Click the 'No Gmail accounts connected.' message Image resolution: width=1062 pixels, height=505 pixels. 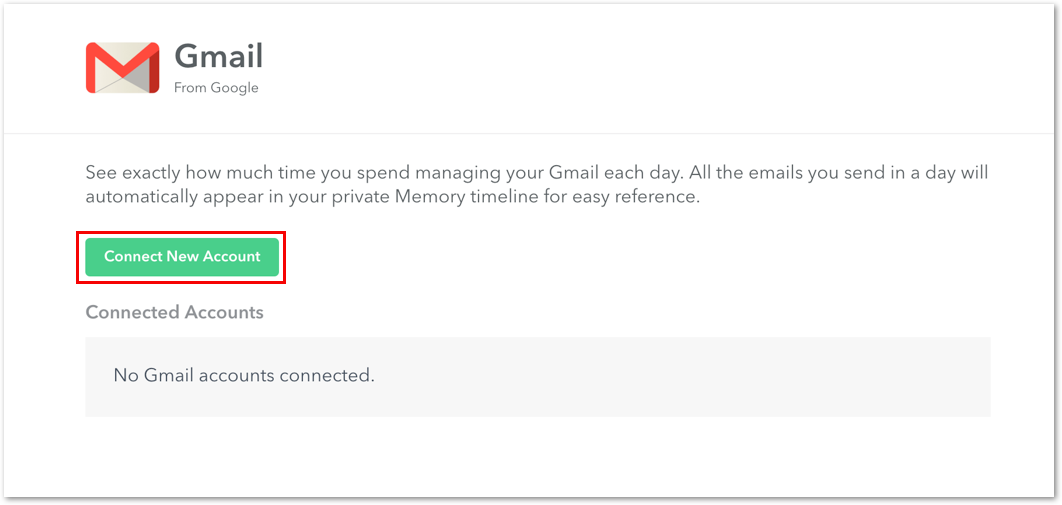pyautogui.click(x=244, y=374)
